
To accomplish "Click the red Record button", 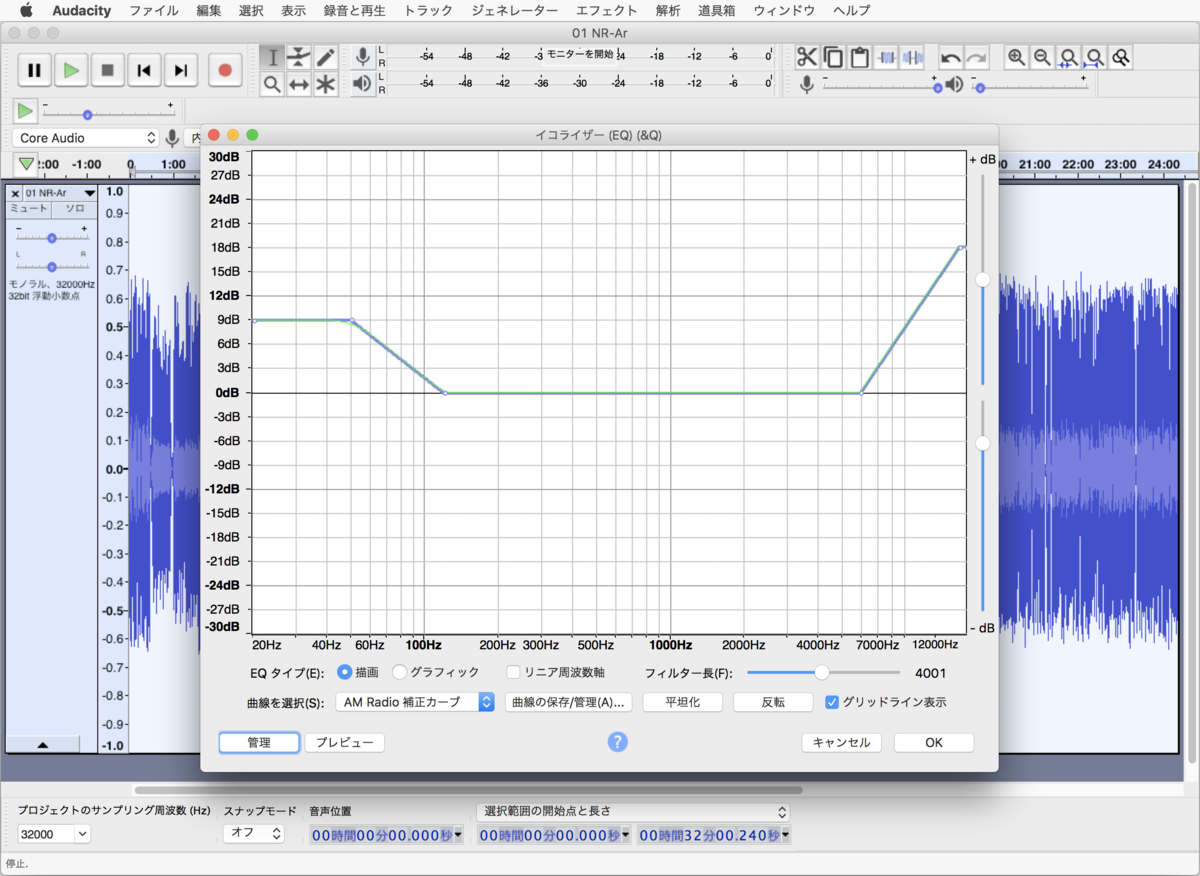I will 225,70.
